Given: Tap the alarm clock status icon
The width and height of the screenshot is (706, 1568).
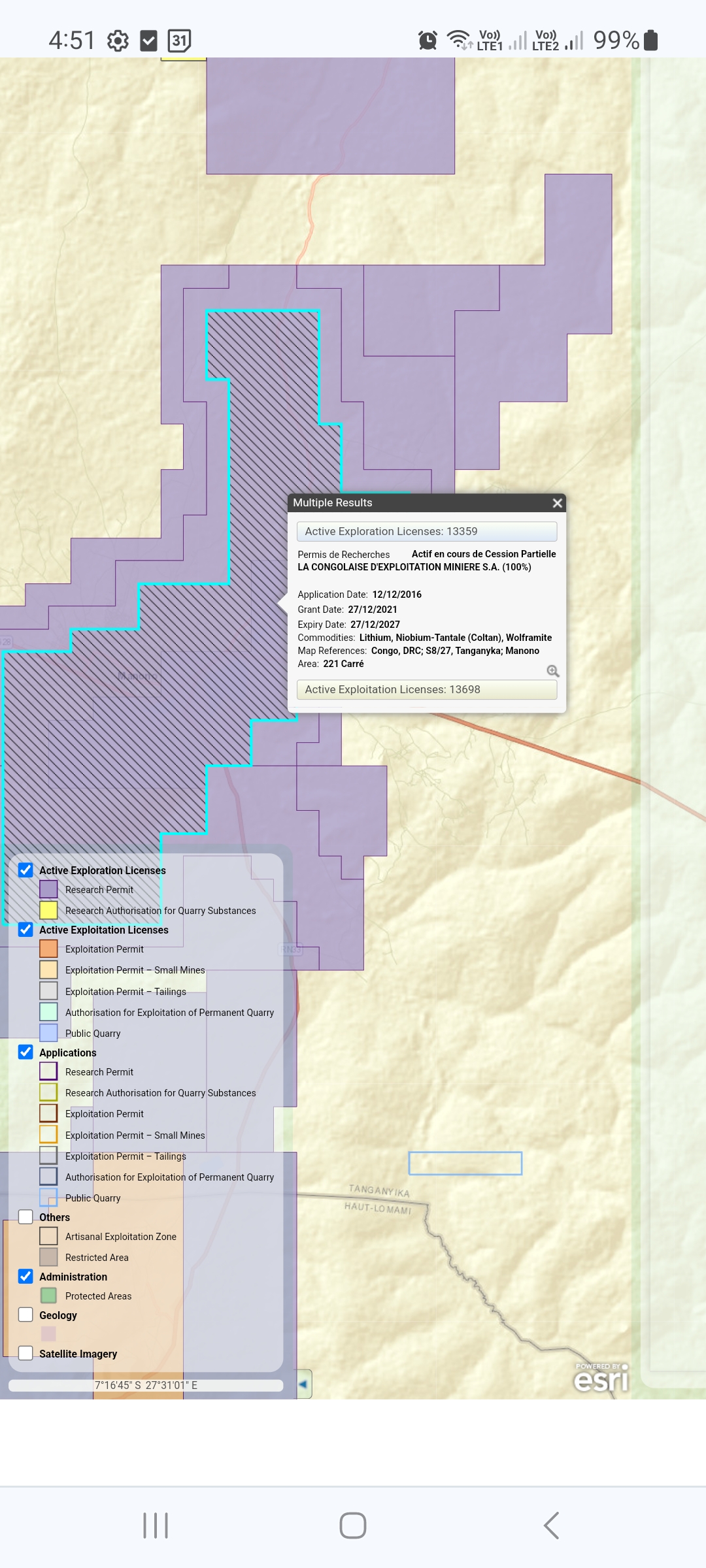Looking at the screenshot, I should pyautogui.click(x=428, y=41).
